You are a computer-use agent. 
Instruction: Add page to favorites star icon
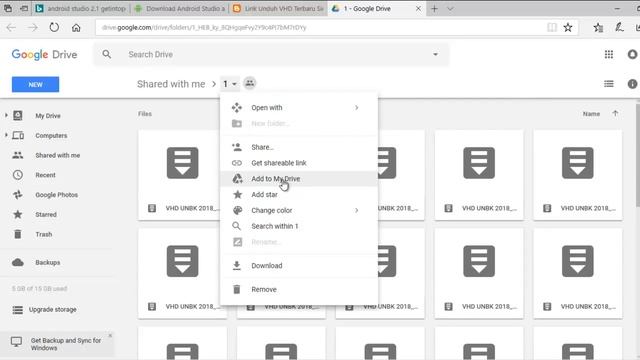click(568, 27)
